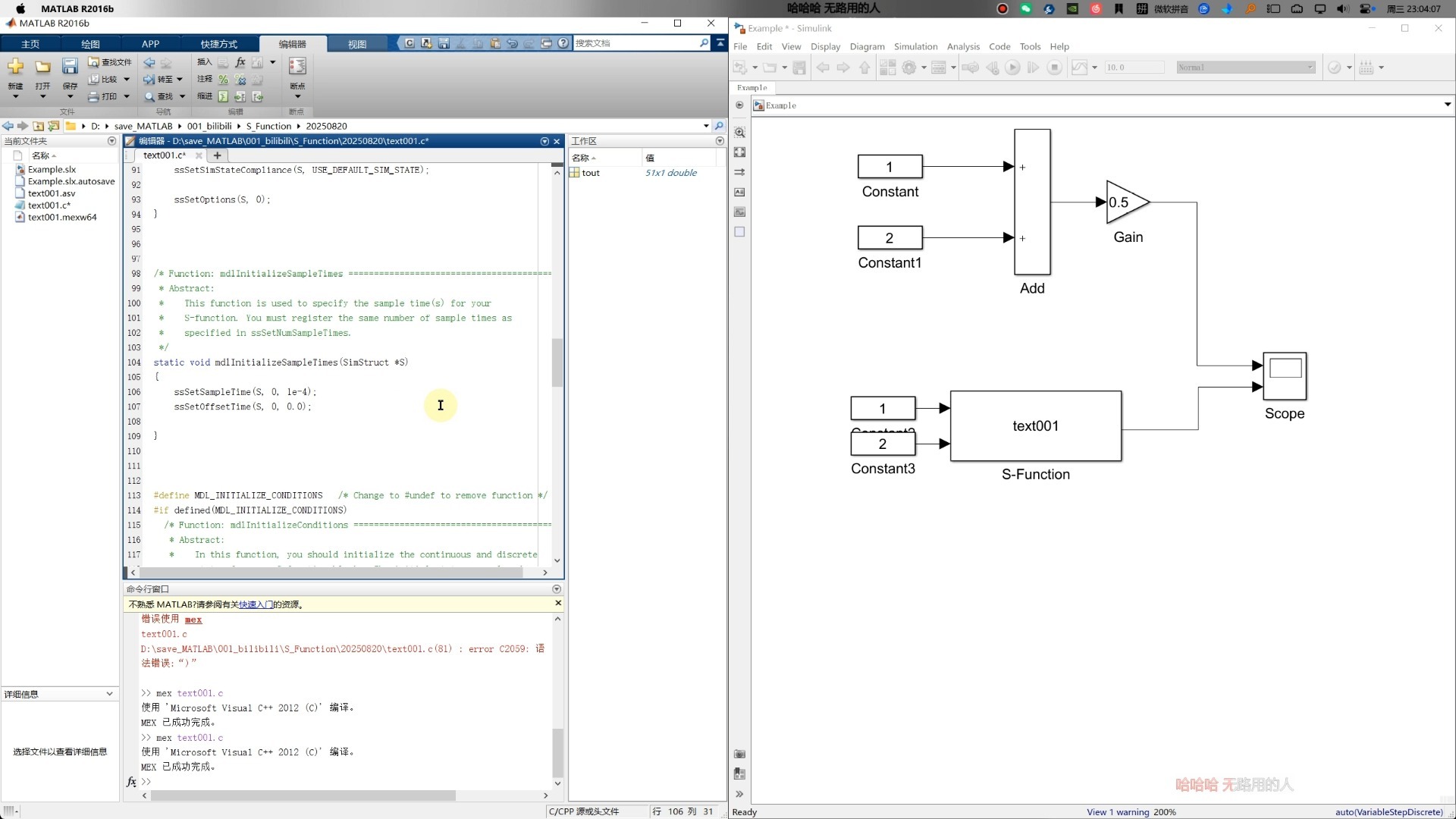
Task: Expand the 详细信息 panel chevron
Action: (x=109, y=694)
